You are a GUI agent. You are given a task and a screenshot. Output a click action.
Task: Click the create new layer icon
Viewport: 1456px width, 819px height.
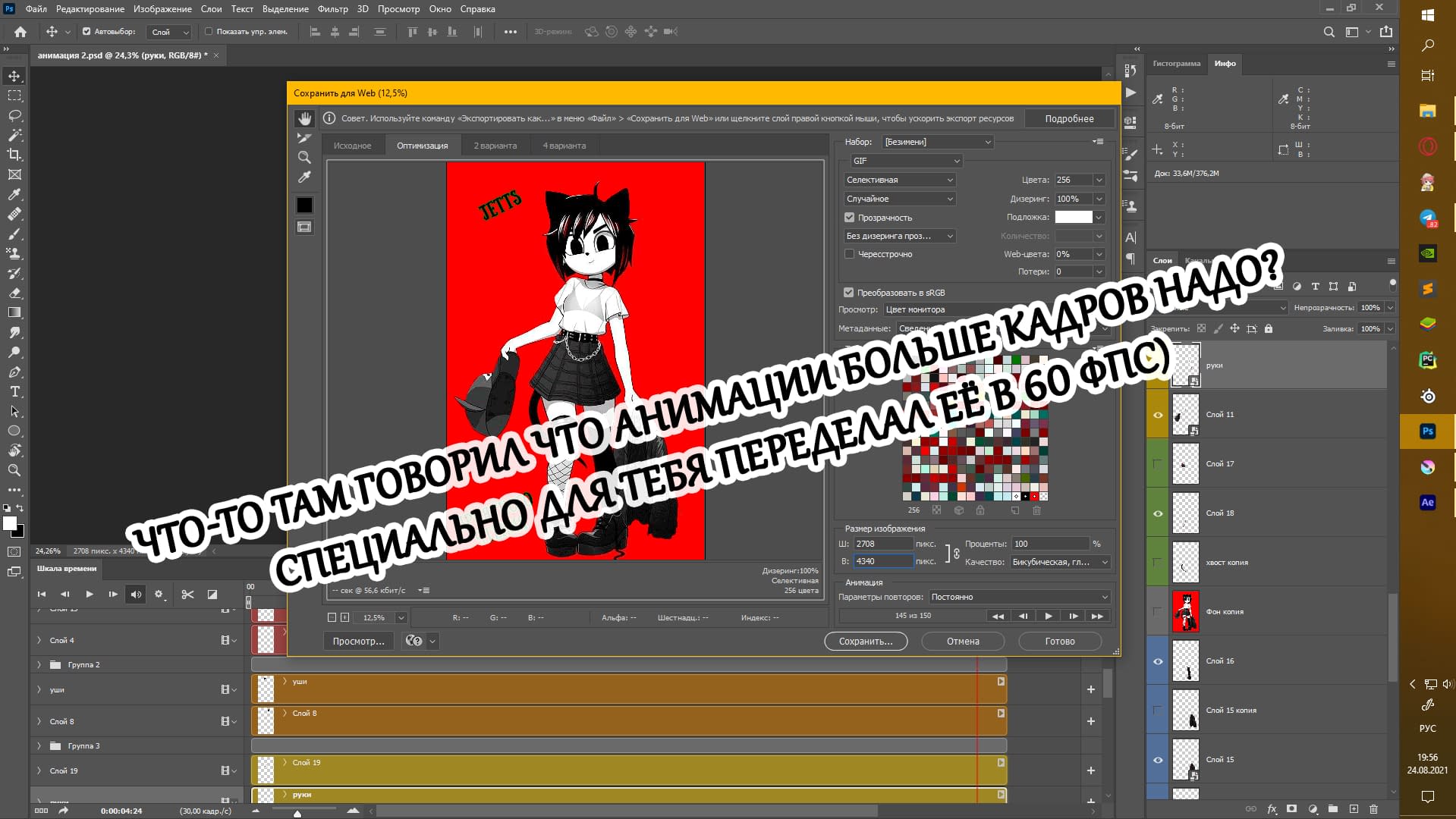pyautogui.click(x=1354, y=809)
